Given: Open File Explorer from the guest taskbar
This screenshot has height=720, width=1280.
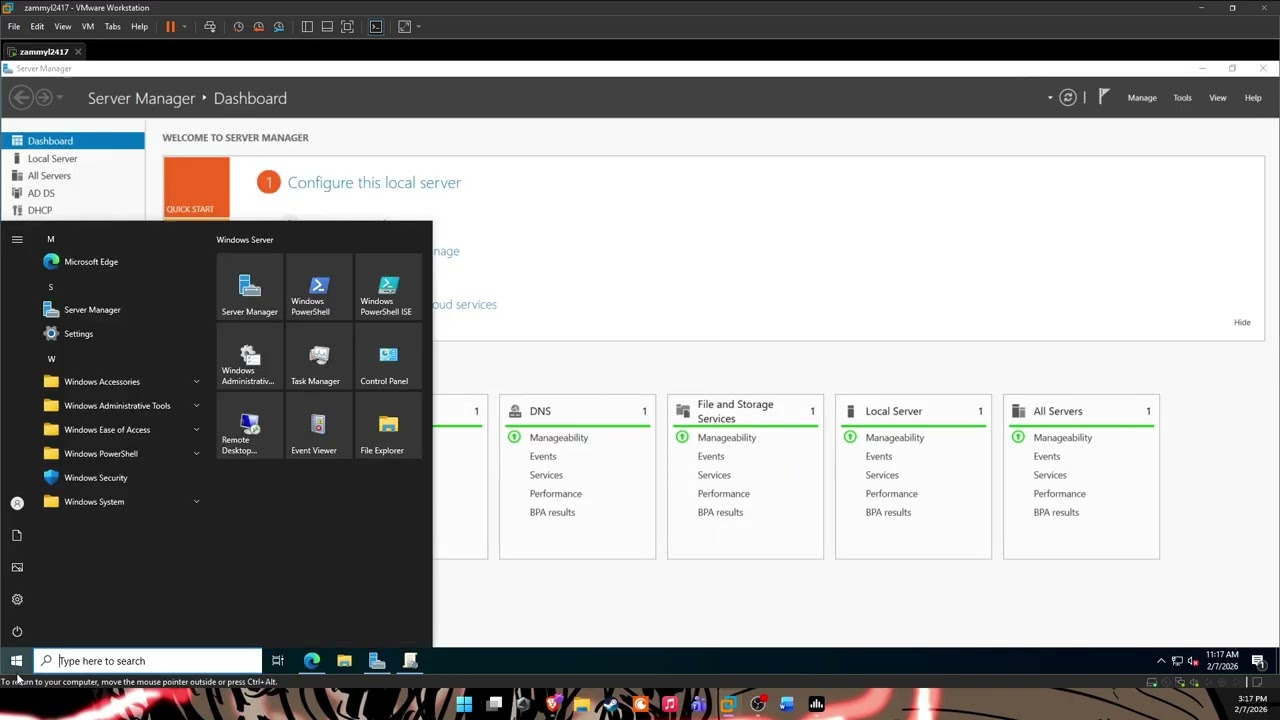Looking at the screenshot, I should point(344,661).
